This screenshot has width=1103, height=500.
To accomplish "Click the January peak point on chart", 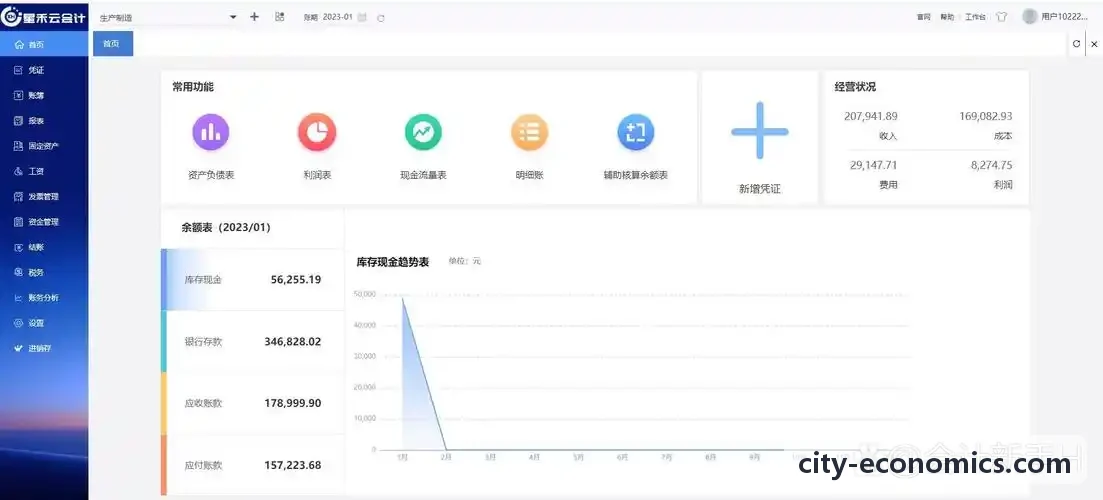I will pyautogui.click(x=403, y=298).
